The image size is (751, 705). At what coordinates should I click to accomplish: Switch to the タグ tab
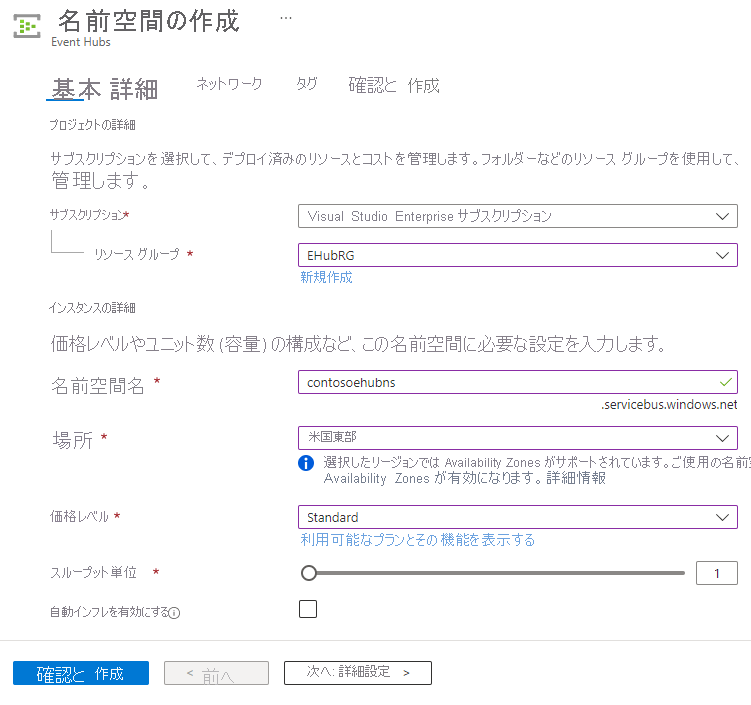pos(307,84)
